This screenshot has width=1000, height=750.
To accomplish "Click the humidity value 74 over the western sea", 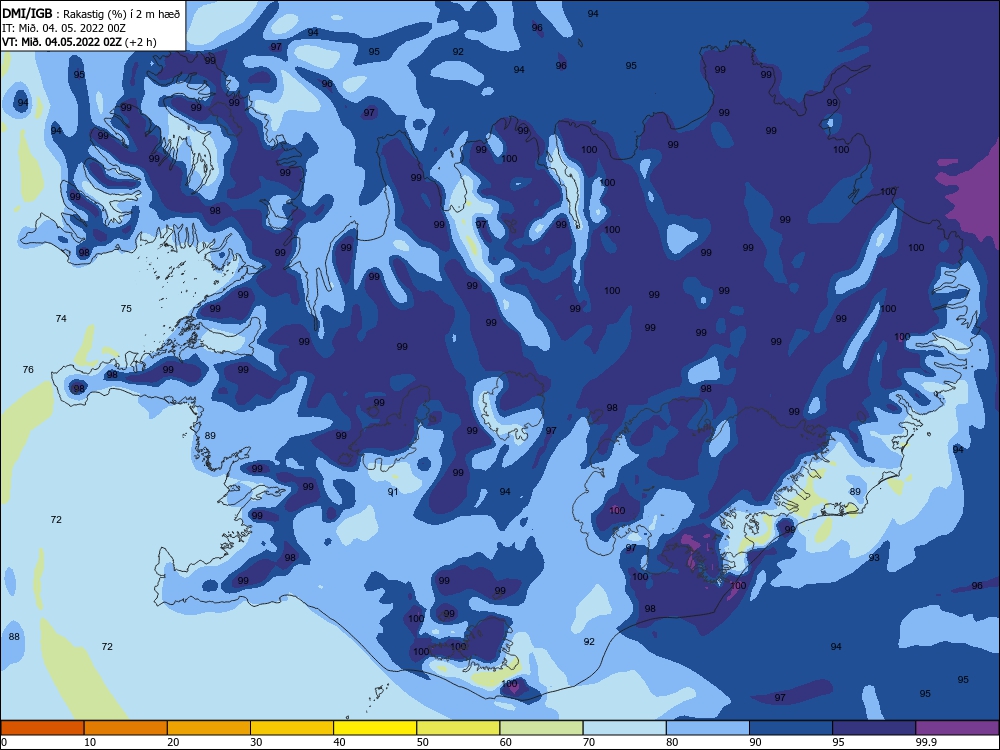I will point(61,318).
